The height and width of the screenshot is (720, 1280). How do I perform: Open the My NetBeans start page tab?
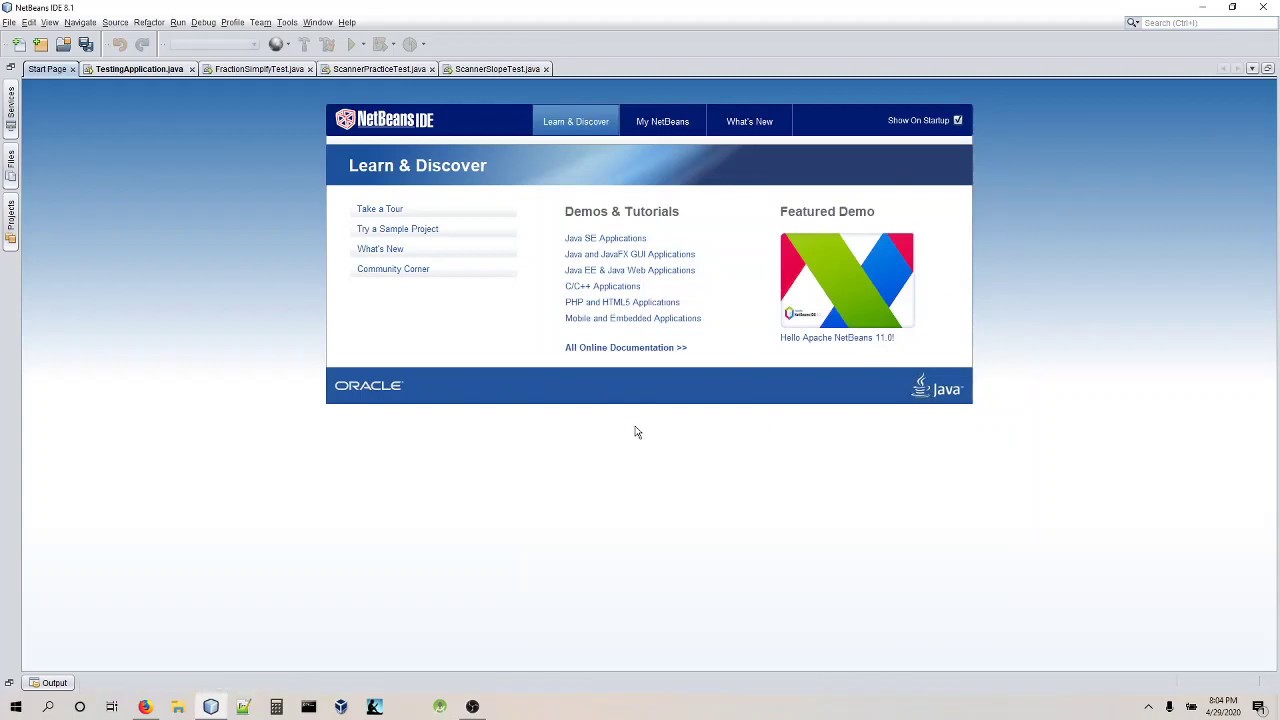coord(662,121)
